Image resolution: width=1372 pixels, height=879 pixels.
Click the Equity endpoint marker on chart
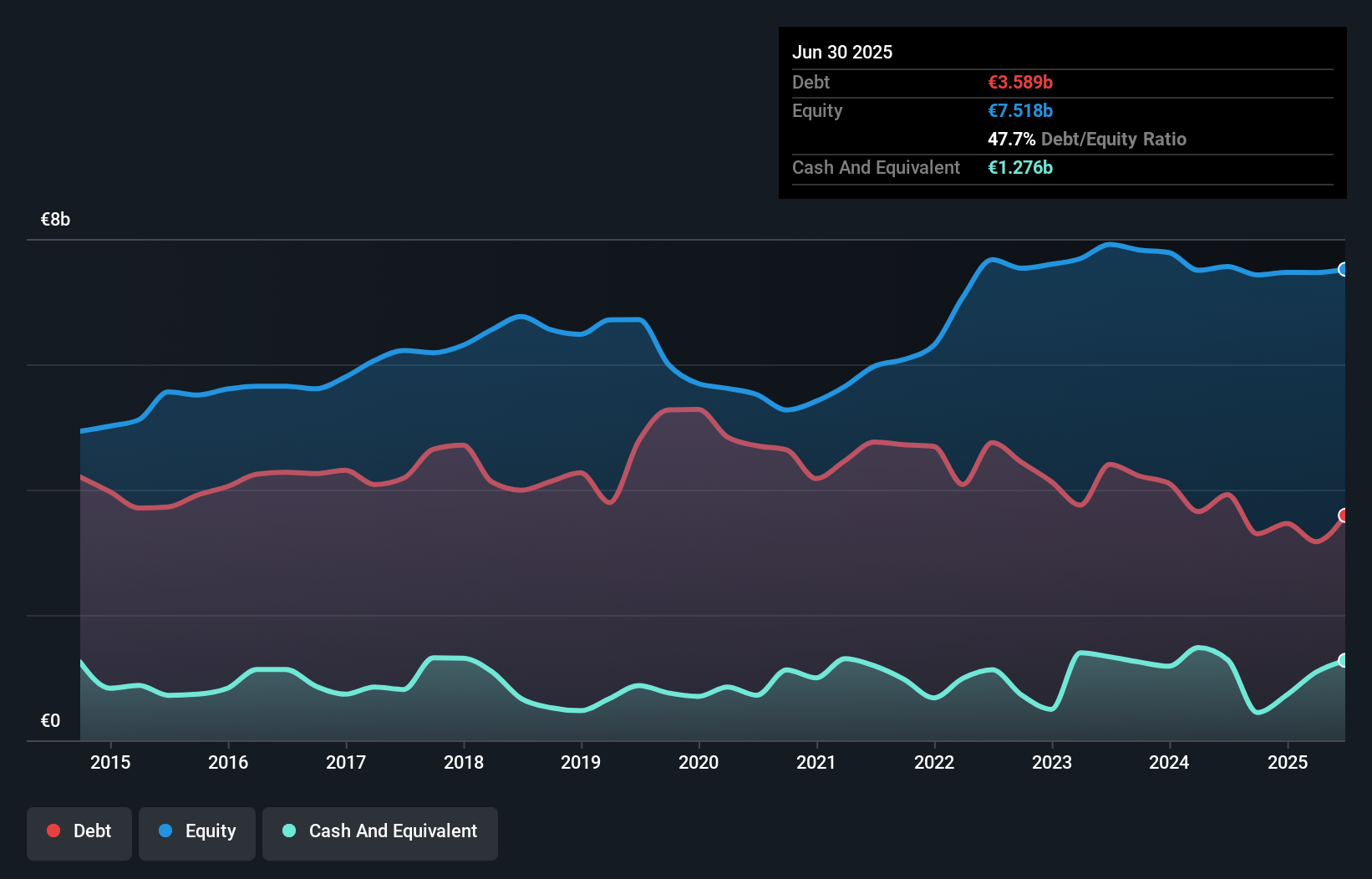point(1344,269)
